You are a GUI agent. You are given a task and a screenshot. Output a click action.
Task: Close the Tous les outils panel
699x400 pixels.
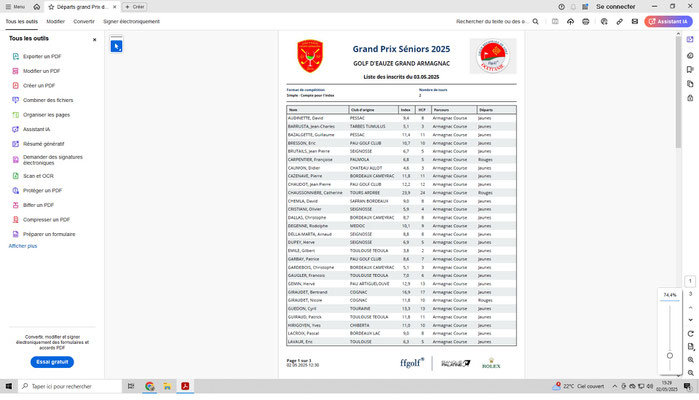(x=95, y=40)
